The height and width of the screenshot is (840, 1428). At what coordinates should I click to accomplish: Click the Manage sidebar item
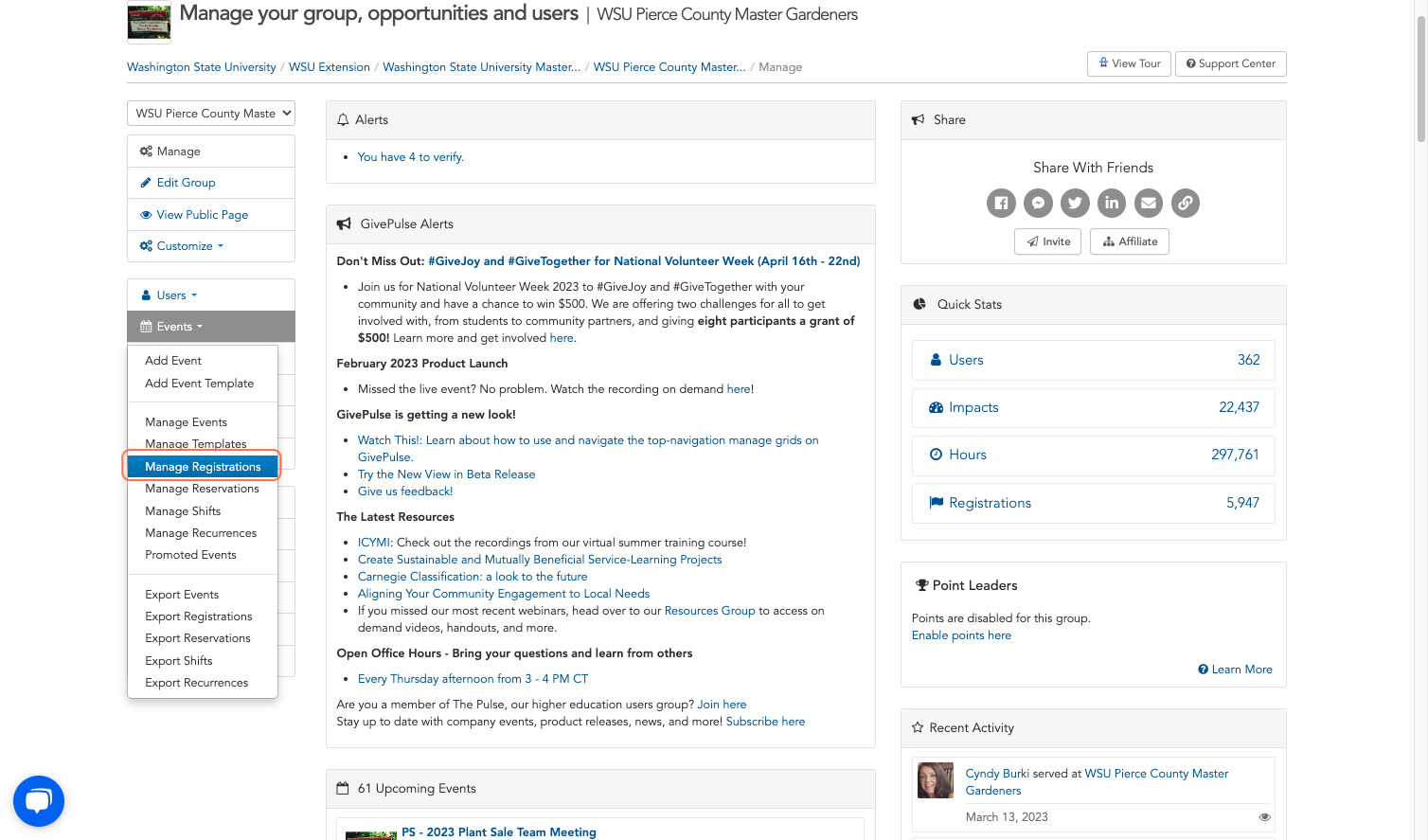211,152
